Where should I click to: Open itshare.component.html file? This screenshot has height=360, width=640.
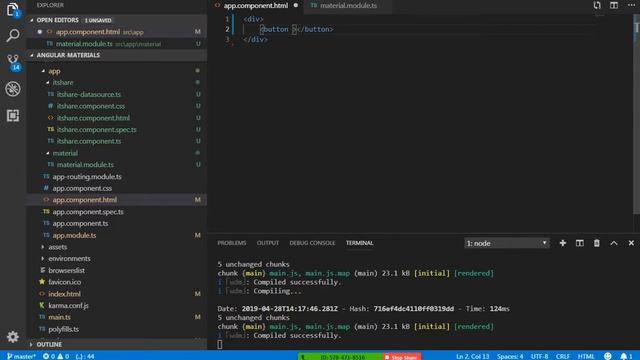click(x=93, y=118)
